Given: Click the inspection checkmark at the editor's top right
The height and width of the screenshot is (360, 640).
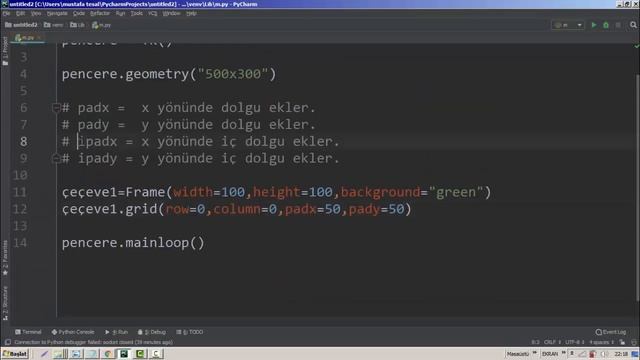Looking at the screenshot, I should [x=636, y=46].
